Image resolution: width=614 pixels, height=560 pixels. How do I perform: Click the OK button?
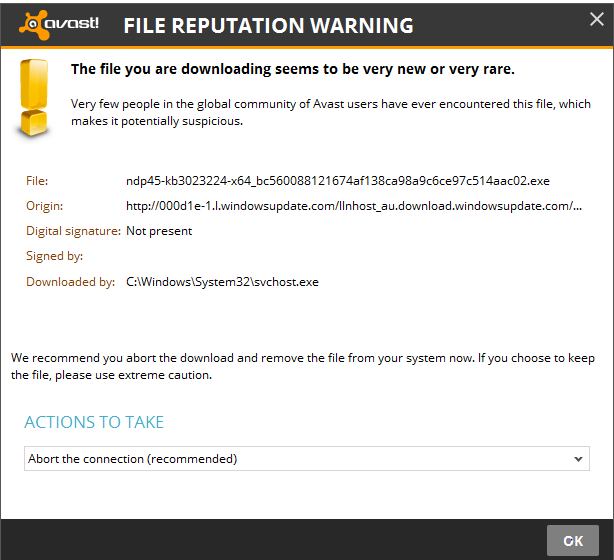[572, 540]
